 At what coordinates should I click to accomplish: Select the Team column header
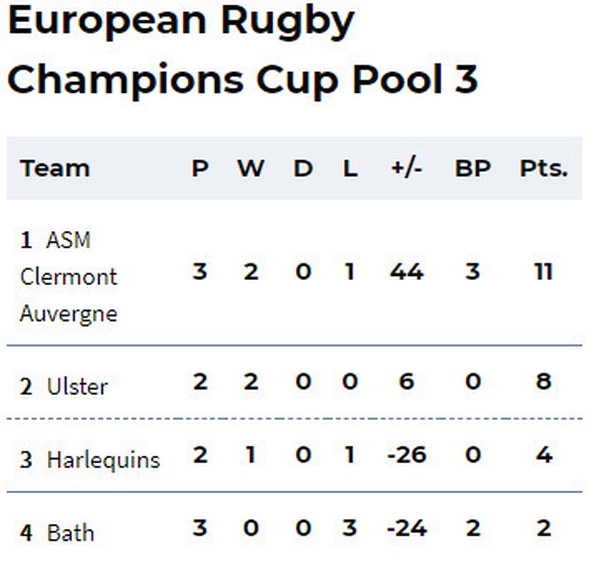[55, 168]
